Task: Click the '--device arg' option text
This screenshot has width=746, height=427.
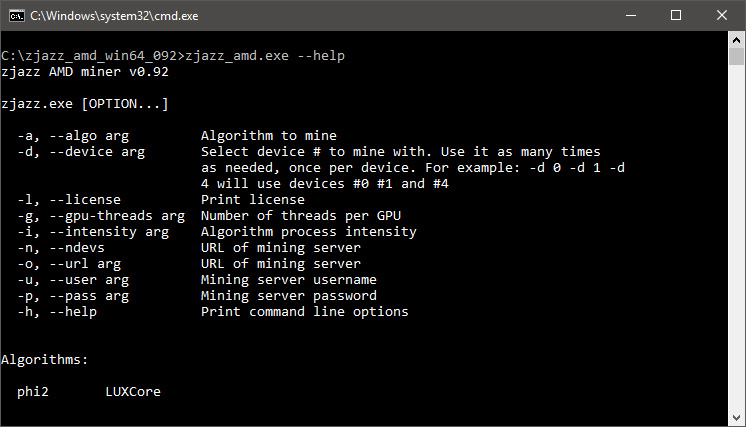Action: [x=97, y=152]
